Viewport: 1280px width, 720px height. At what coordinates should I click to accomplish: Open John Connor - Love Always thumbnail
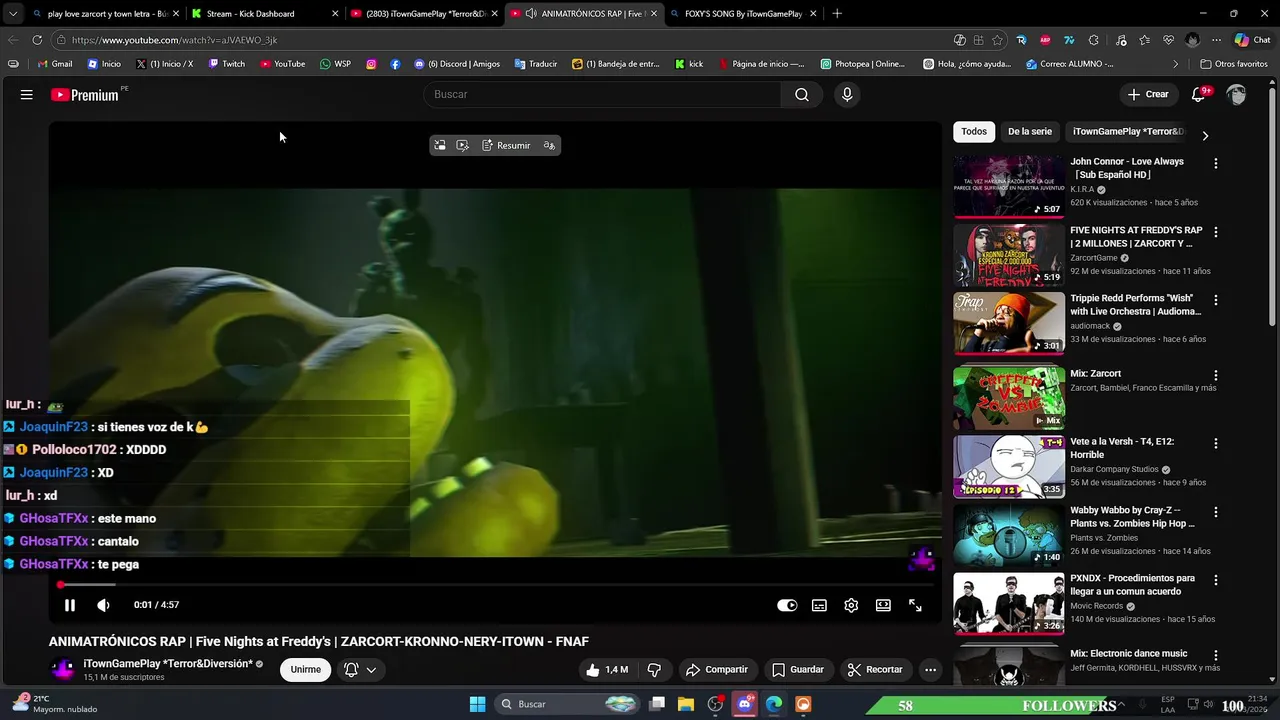(x=1008, y=186)
